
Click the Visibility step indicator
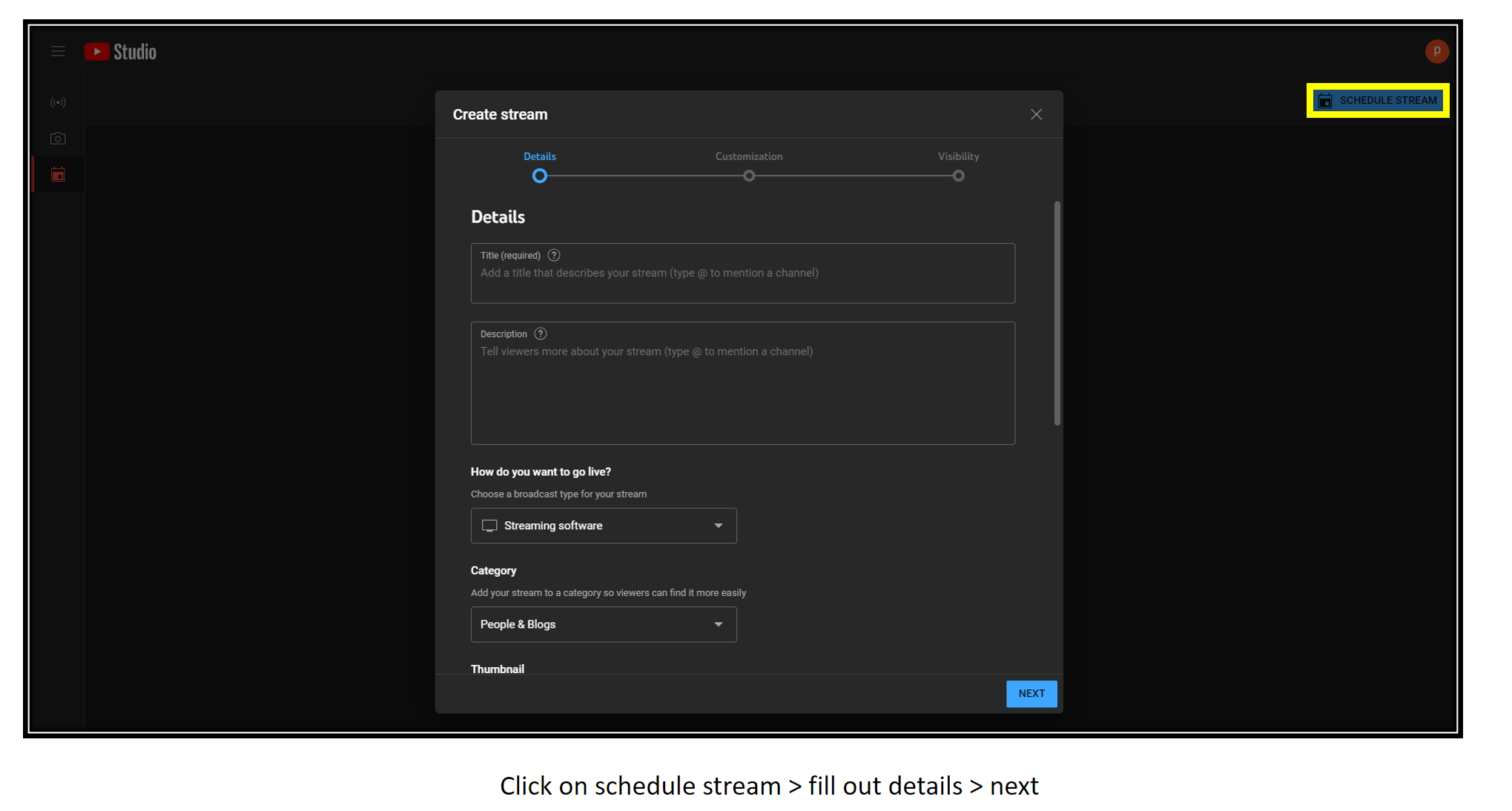point(958,175)
